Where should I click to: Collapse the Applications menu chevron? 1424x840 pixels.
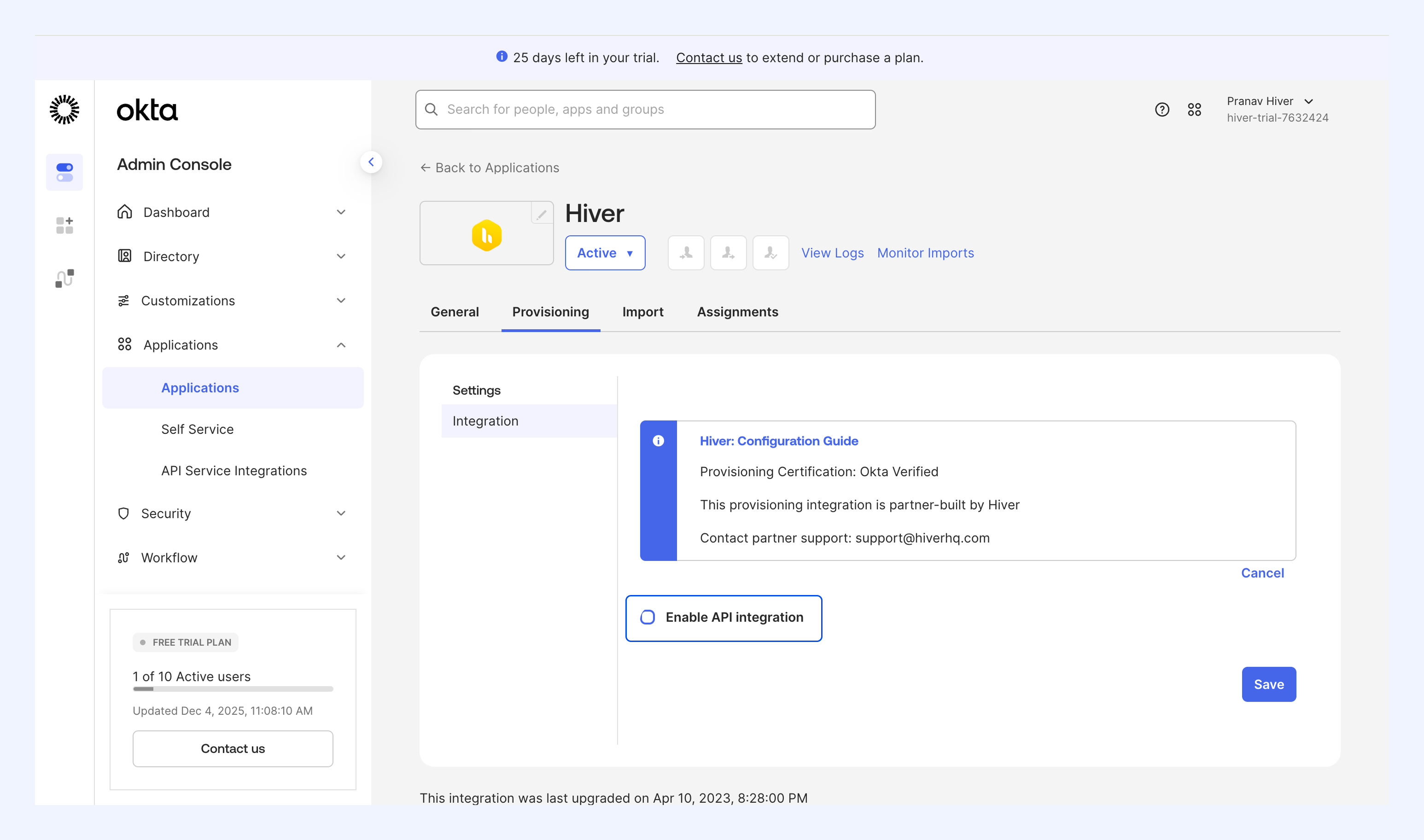[x=341, y=345]
